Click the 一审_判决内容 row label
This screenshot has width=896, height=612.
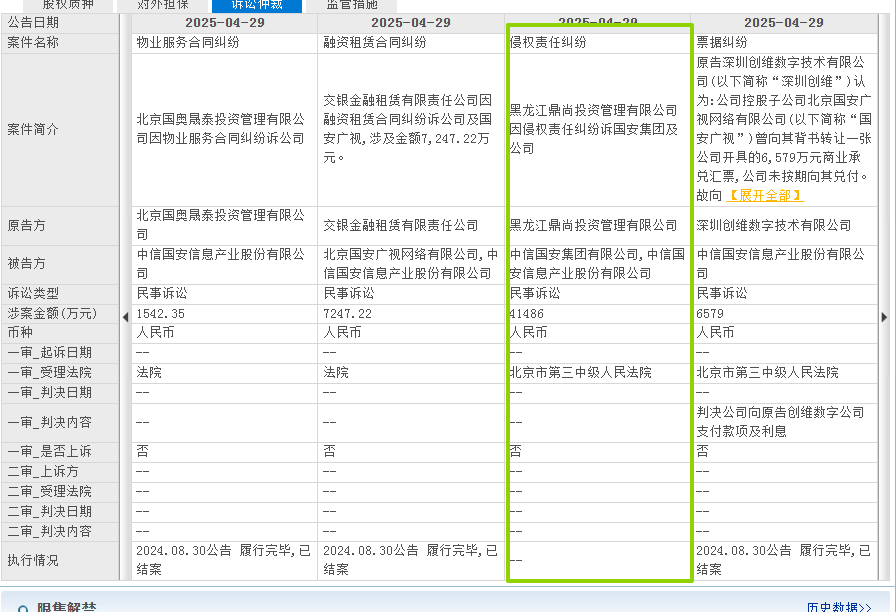click(x=49, y=422)
